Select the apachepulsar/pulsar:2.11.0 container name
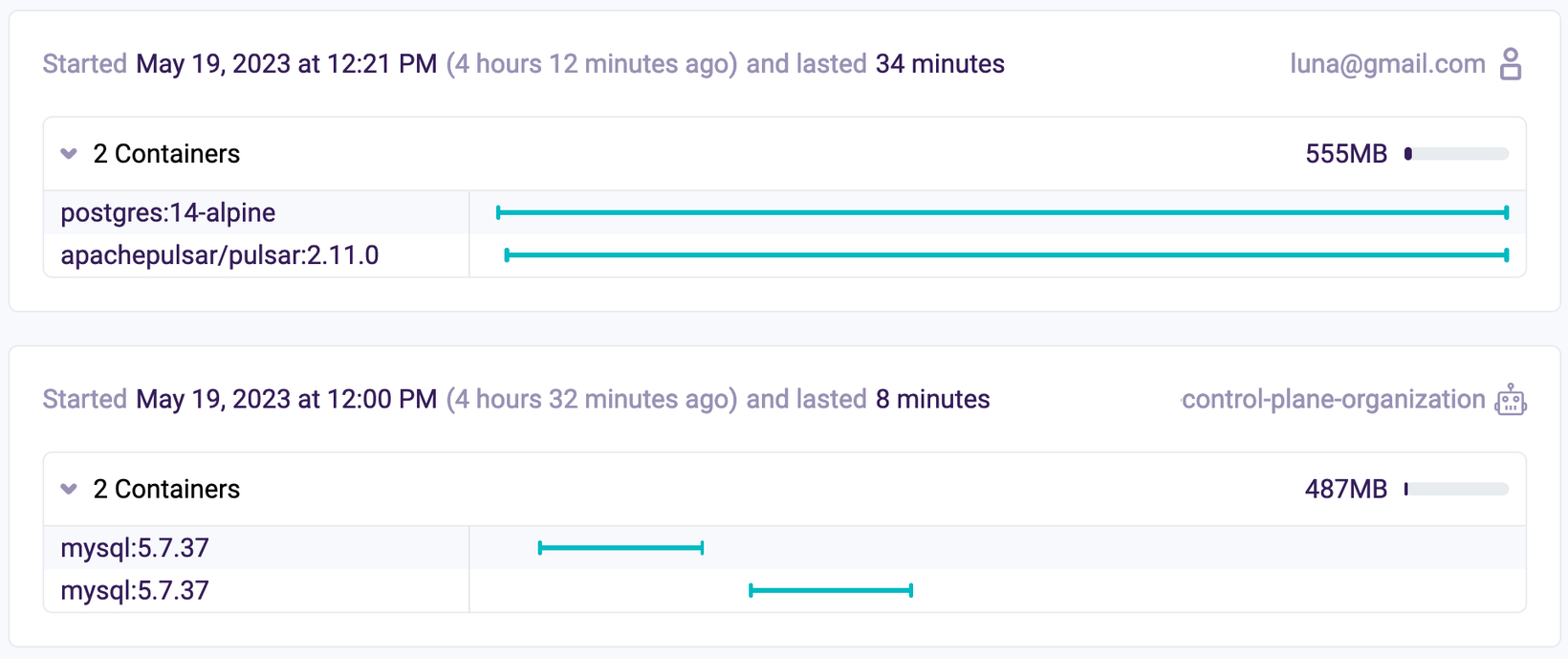The height and width of the screenshot is (659, 1568). 220,255
